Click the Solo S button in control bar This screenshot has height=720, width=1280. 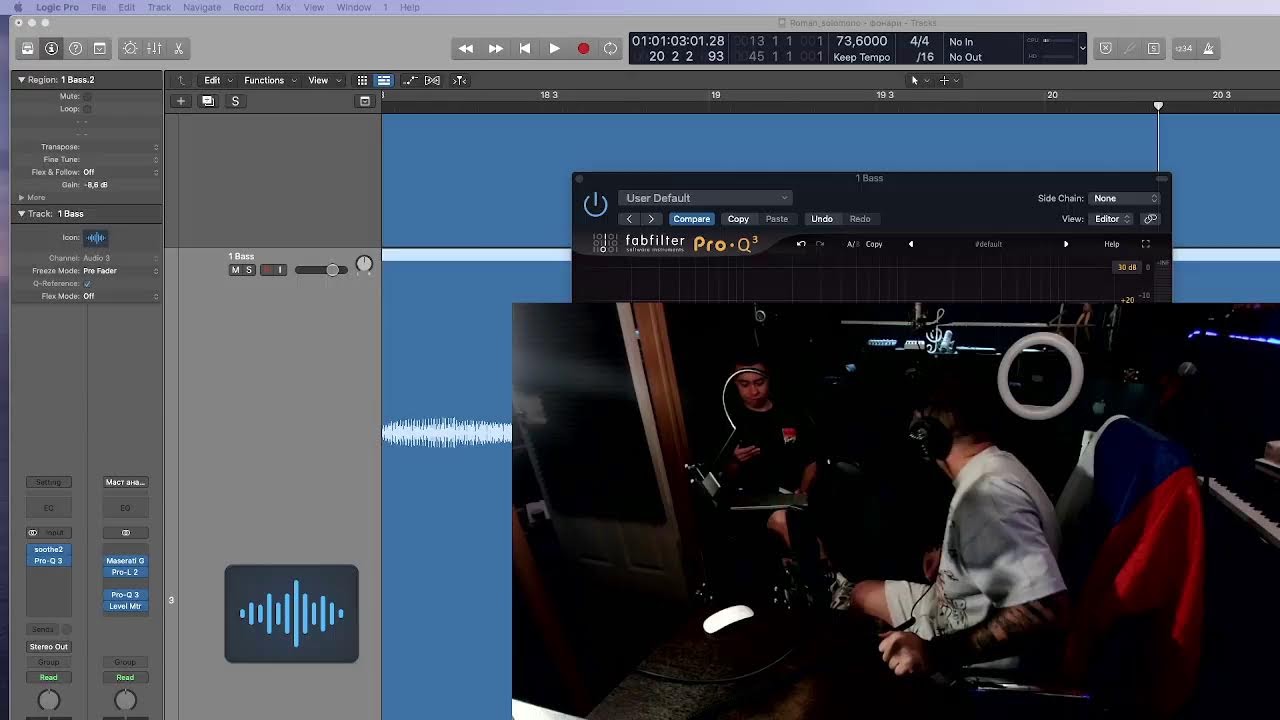click(x=1153, y=48)
